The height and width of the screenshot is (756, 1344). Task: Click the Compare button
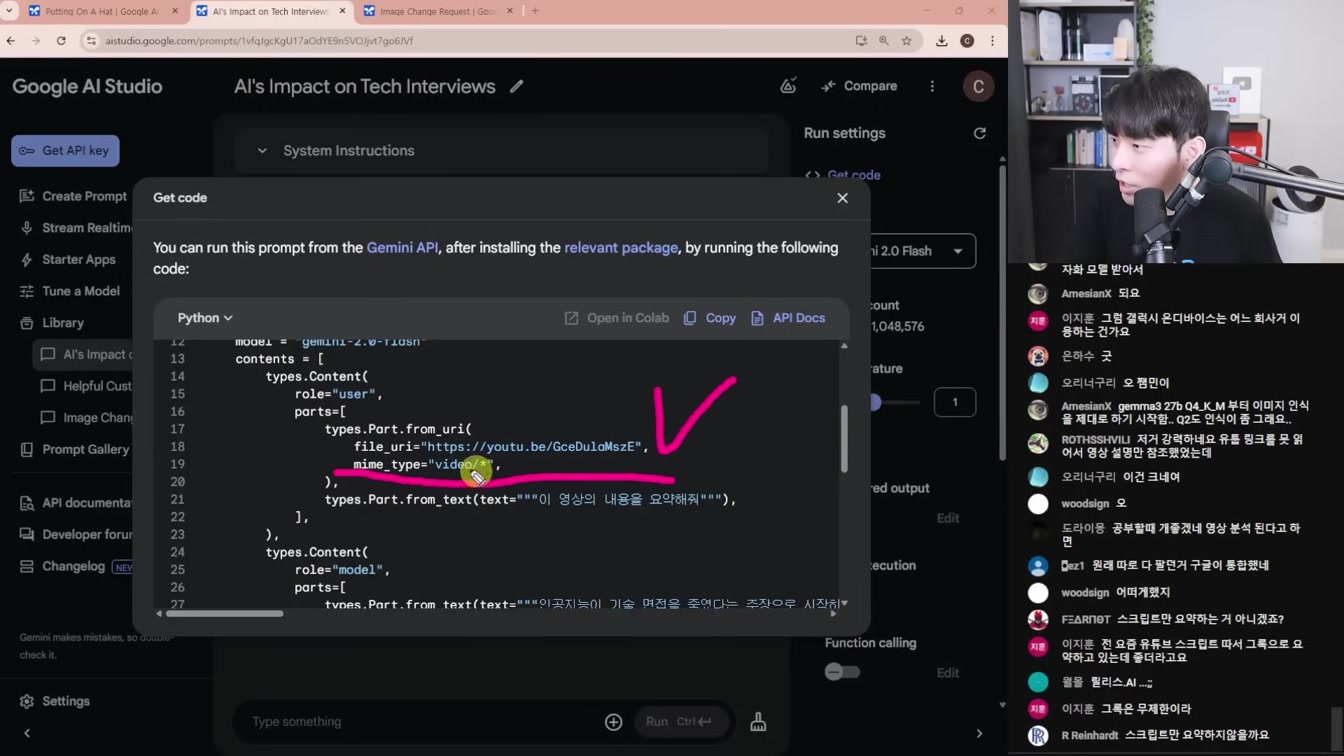859,87
